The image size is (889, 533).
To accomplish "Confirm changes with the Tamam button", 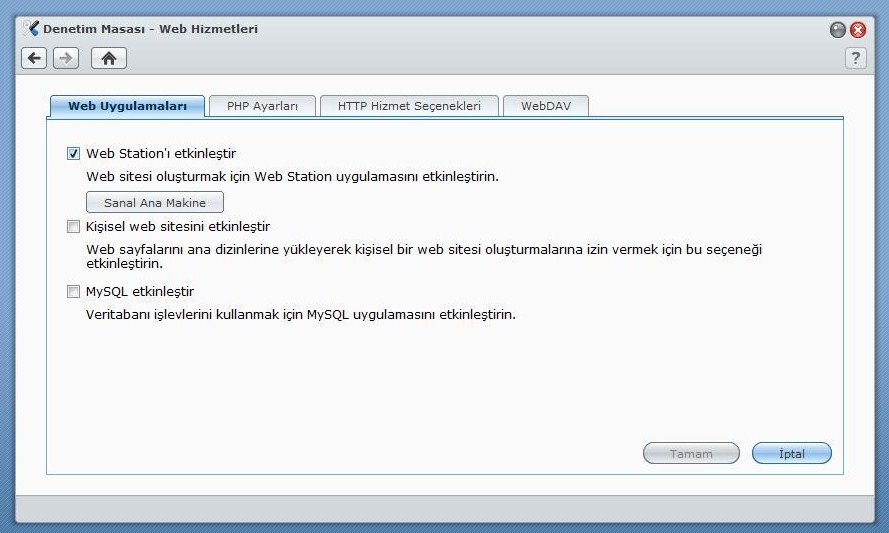I will (691, 453).
